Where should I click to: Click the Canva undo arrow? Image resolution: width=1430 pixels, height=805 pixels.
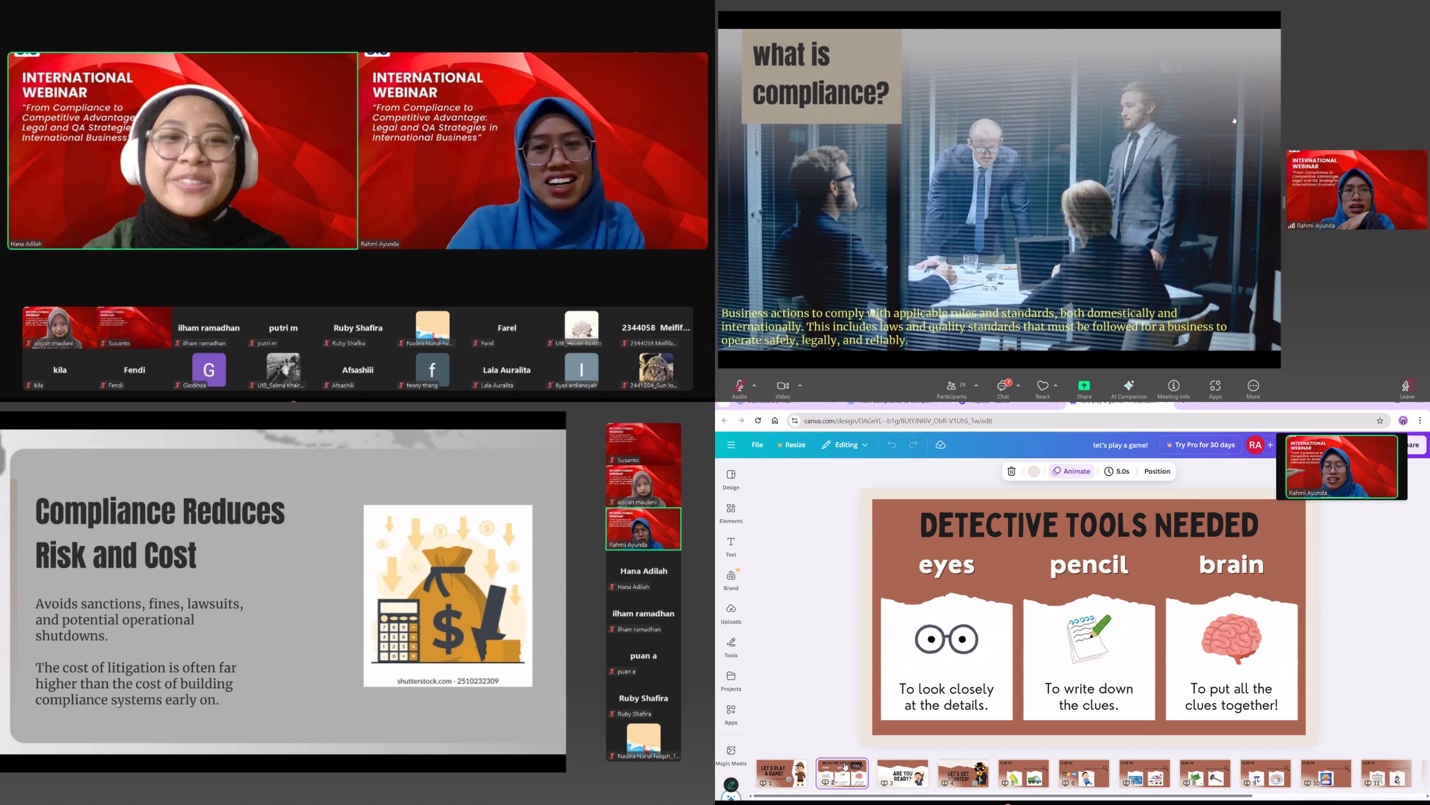coord(891,445)
